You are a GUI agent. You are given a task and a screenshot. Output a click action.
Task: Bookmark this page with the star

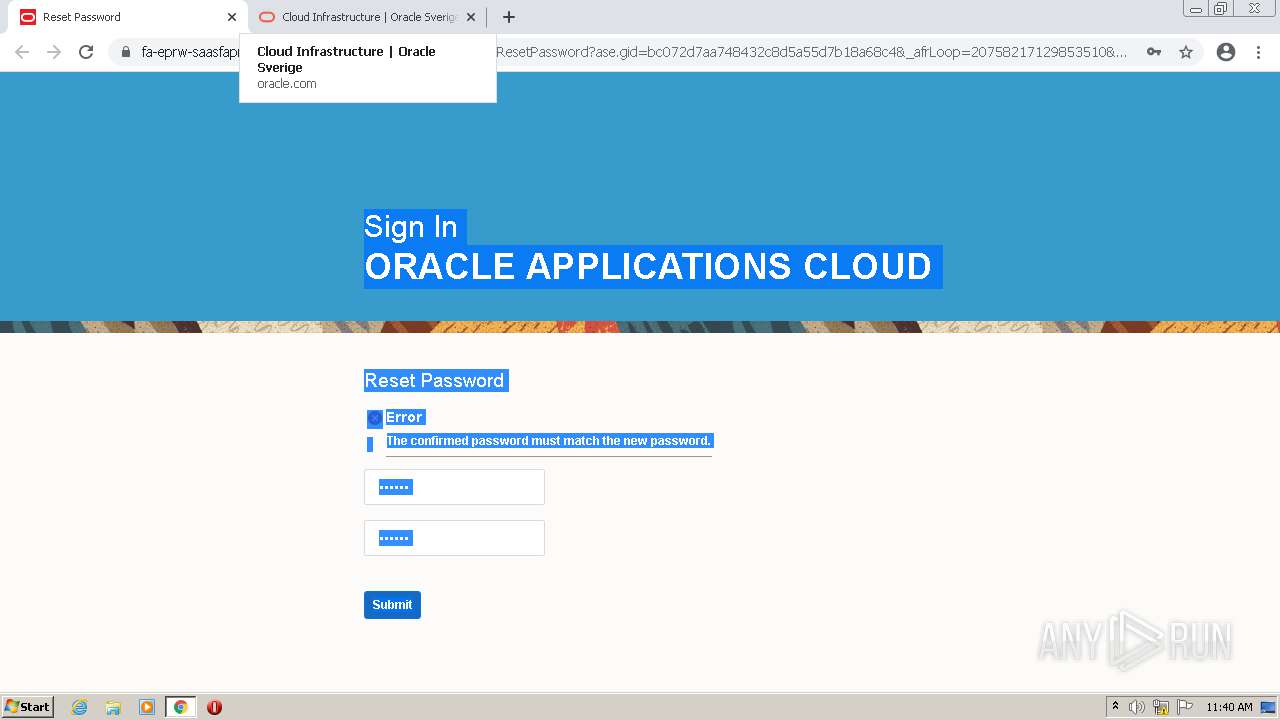pos(1186,52)
